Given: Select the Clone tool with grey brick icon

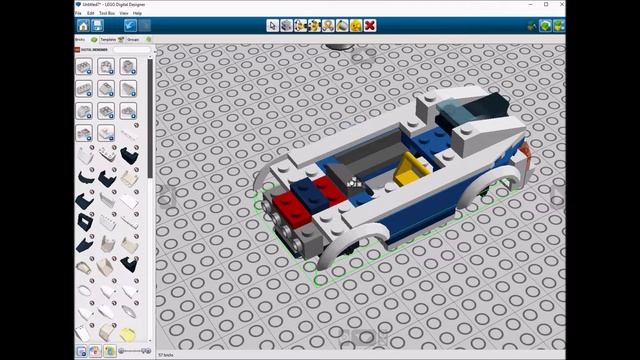Looking at the screenshot, I should 287,26.
